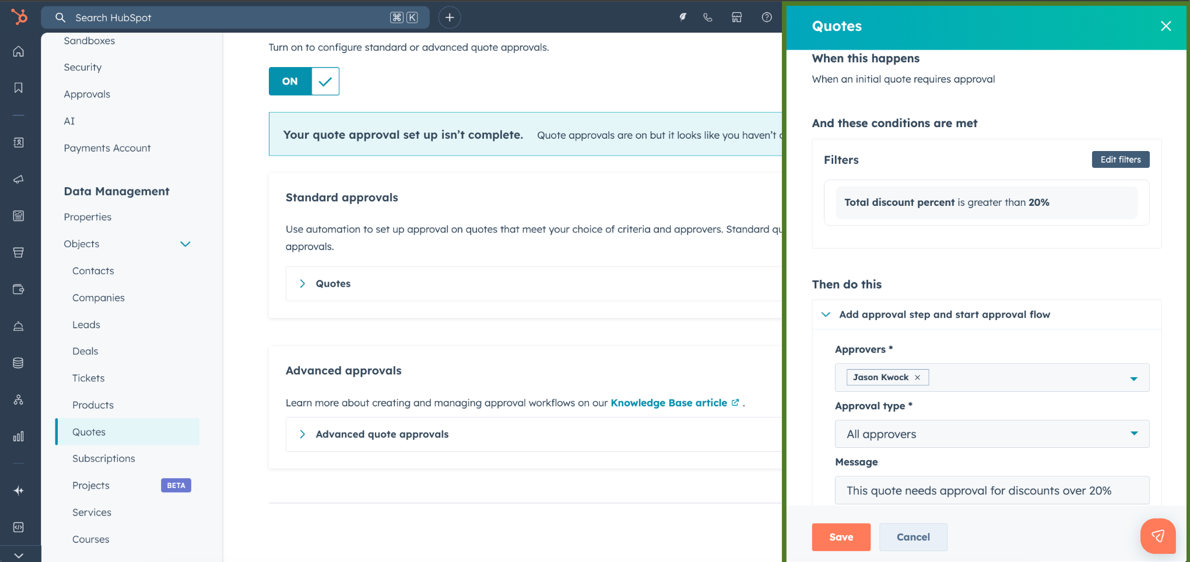
Task: Collapse the Objects menu in sidebar
Action: [x=185, y=244]
